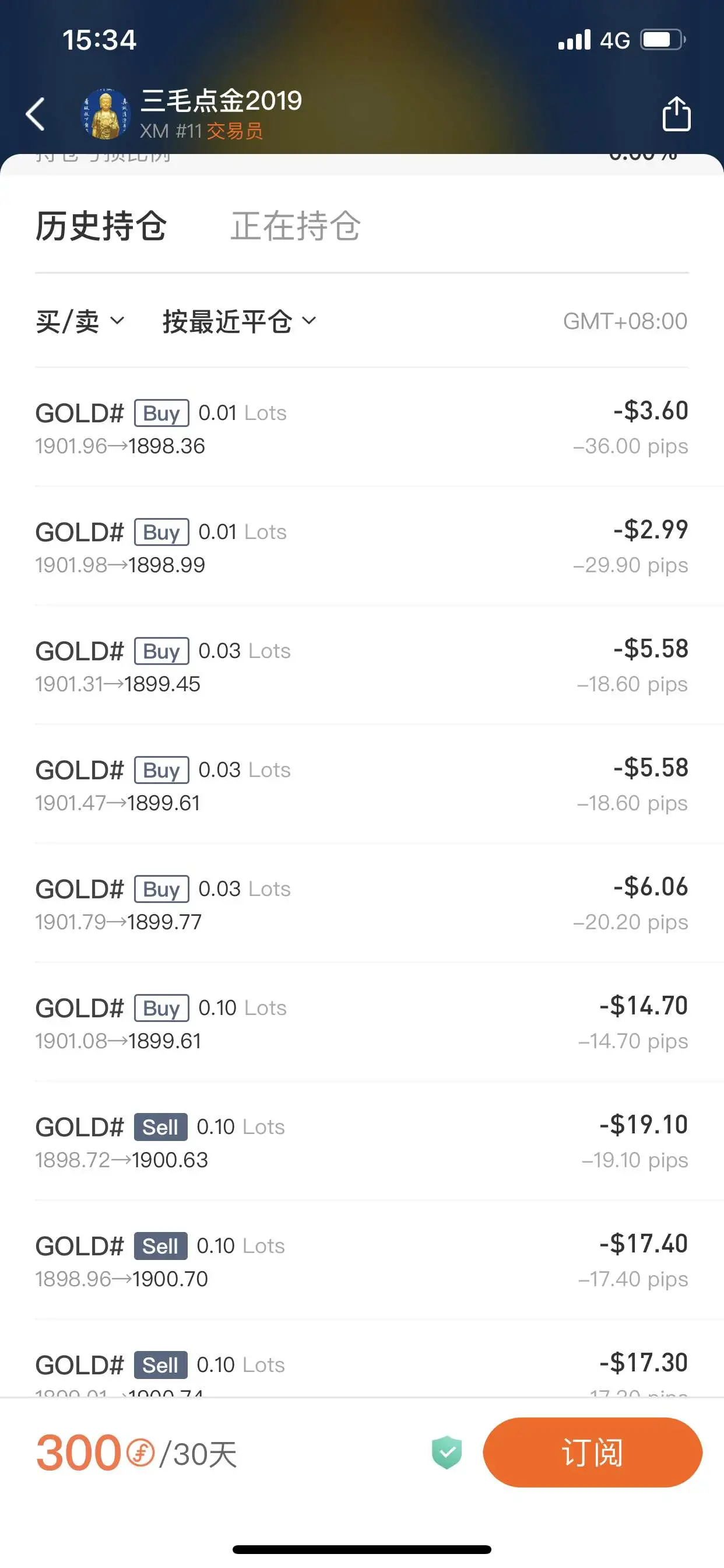This screenshot has height=1568, width=724.
Task: Tap the GMT+08:00 timezone label
Action: point(625,321)
